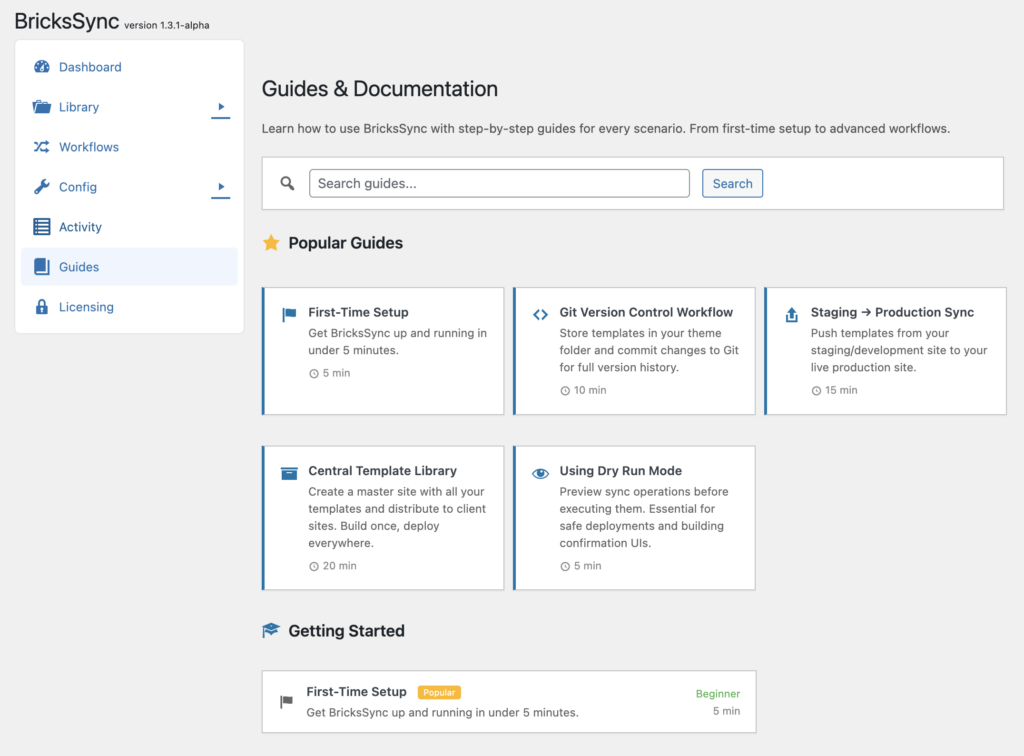Screen dimensions: 1024x756
Task: Open the First-Time Setup popular guide card
Action: (383, 350)
